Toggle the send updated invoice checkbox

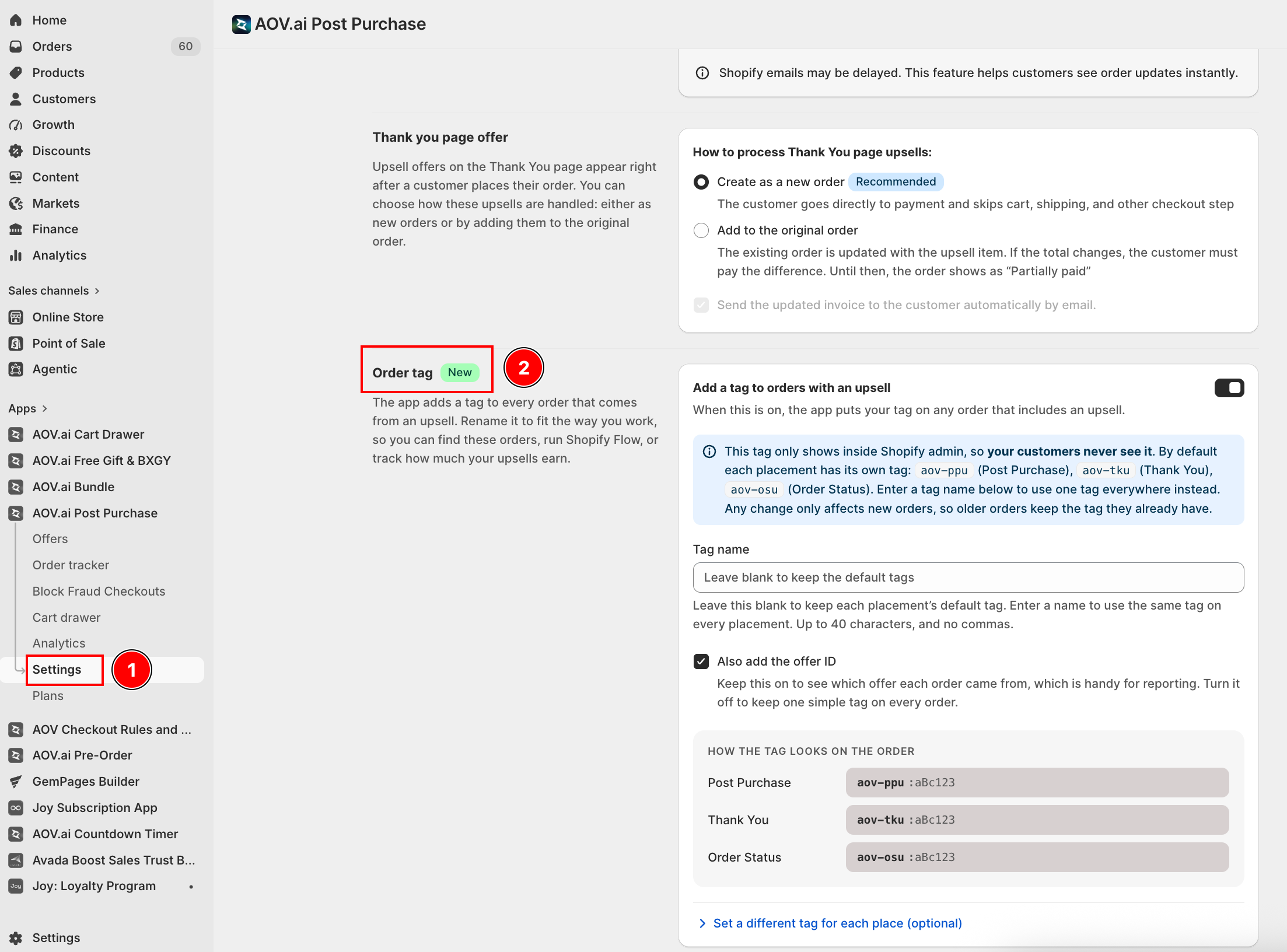coord(701,305)
